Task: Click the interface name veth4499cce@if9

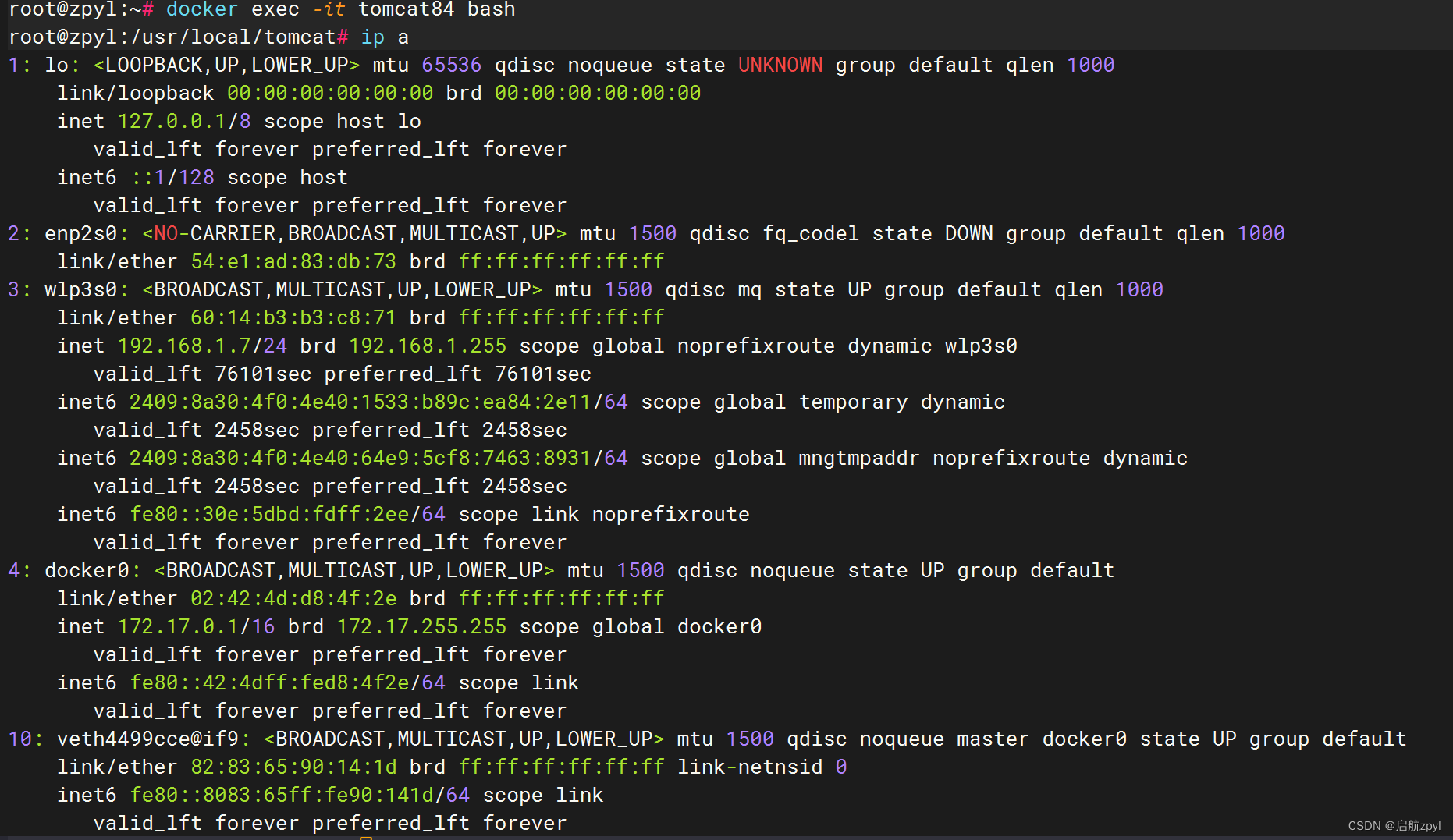Action: click(x=147, y=739)
